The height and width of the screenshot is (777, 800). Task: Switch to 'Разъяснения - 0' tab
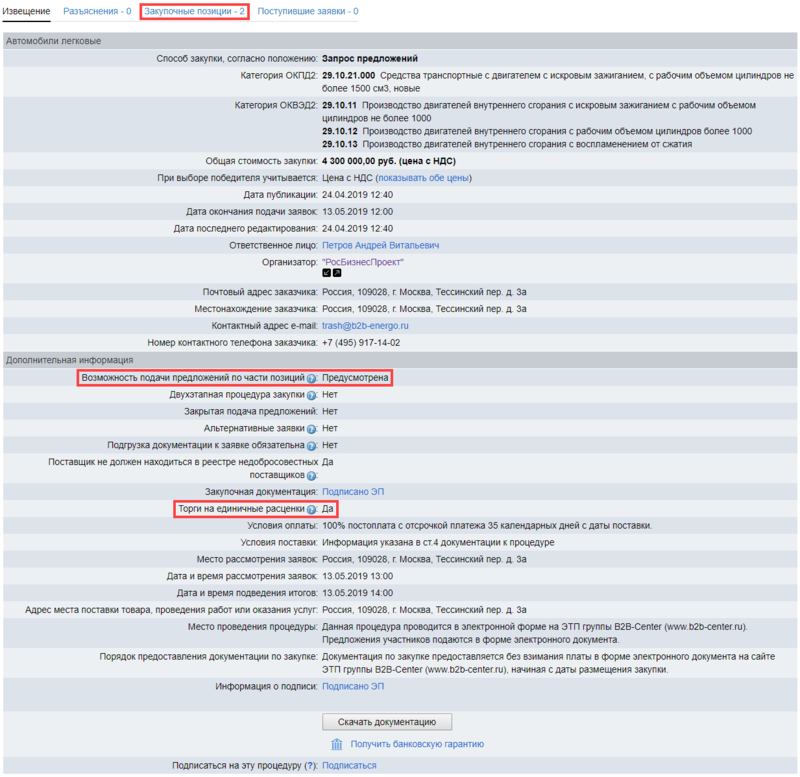[x=97, y=11]
